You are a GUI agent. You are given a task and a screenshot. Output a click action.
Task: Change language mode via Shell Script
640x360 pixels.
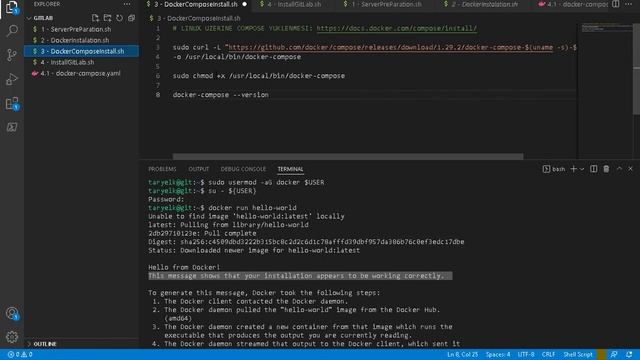(578, 355)
